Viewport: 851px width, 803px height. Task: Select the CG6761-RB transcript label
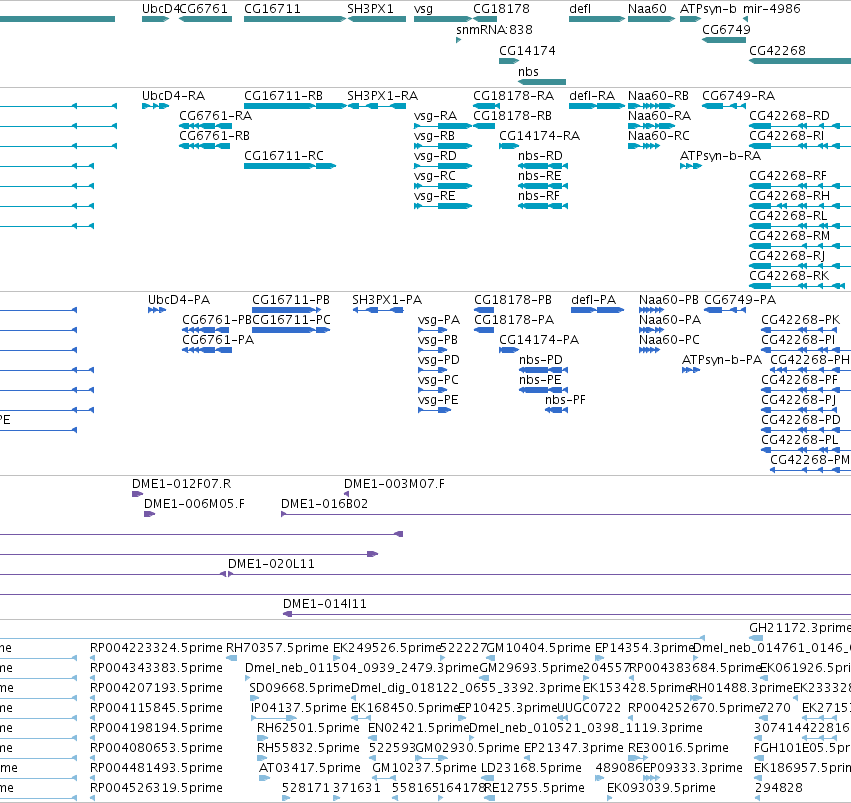214,135
